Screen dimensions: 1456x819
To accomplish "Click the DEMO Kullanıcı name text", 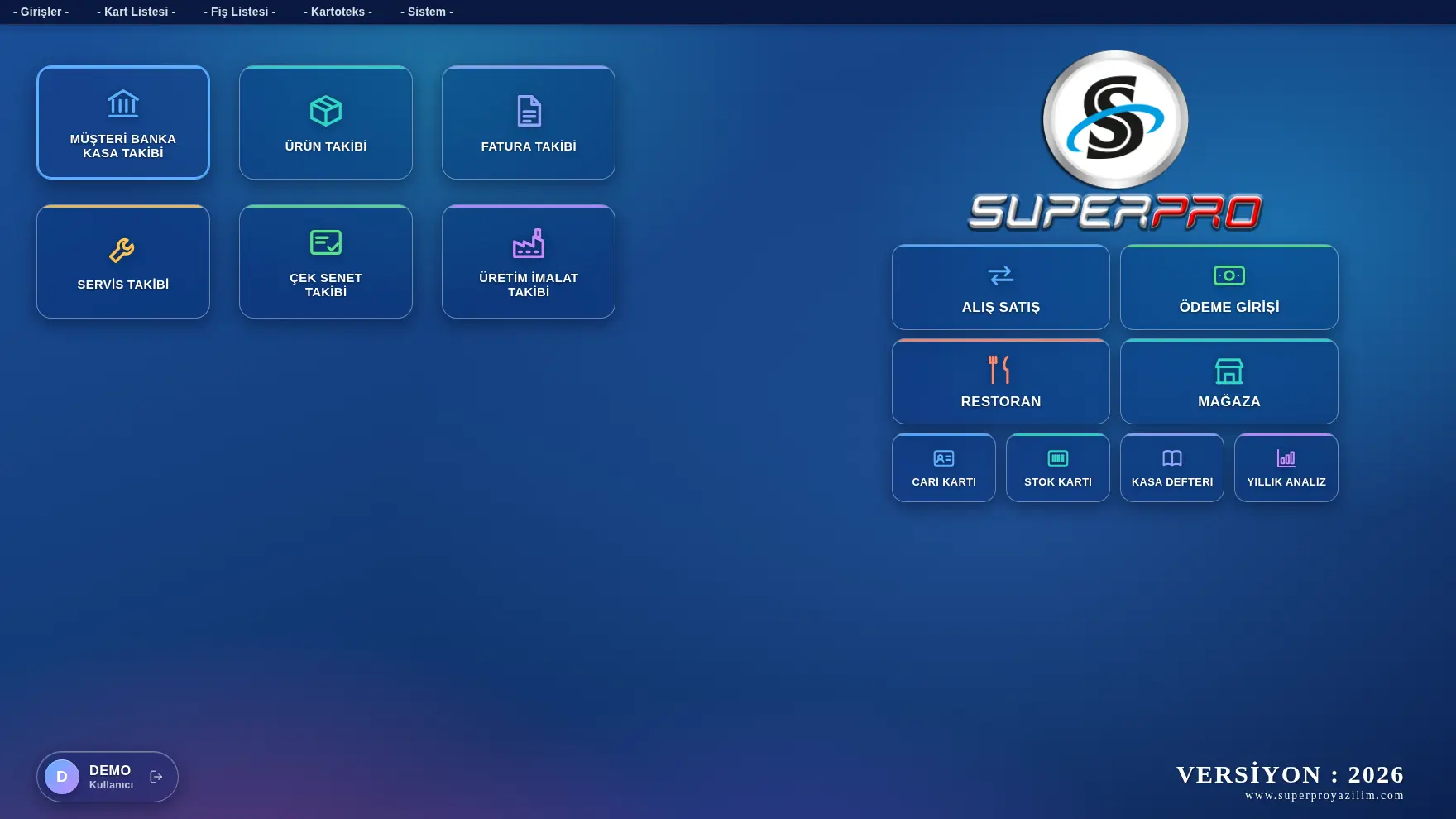I will point(111,777).
